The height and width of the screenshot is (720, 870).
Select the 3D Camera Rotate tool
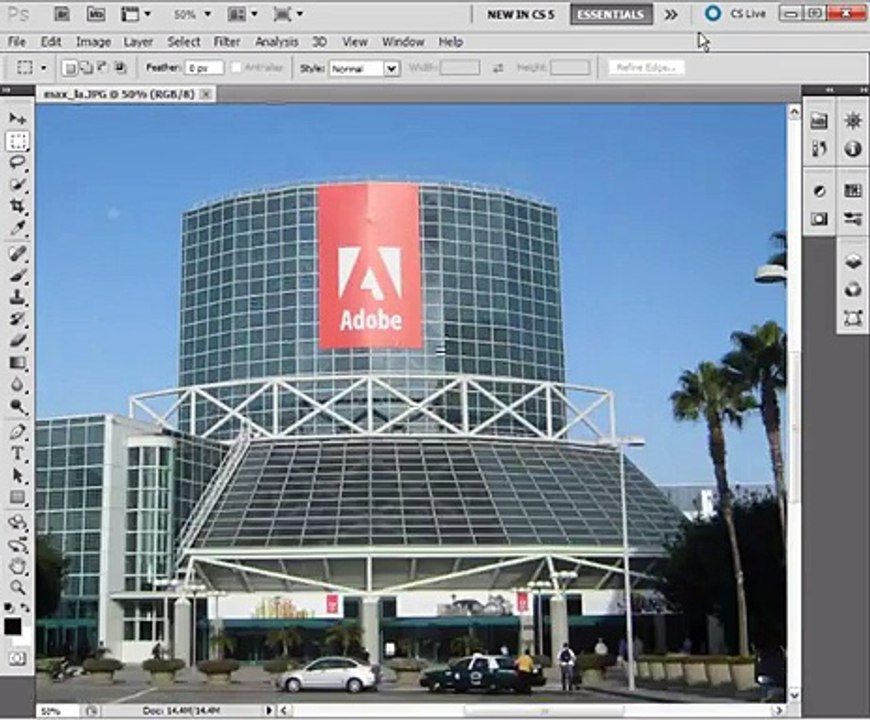click(17, 545)
